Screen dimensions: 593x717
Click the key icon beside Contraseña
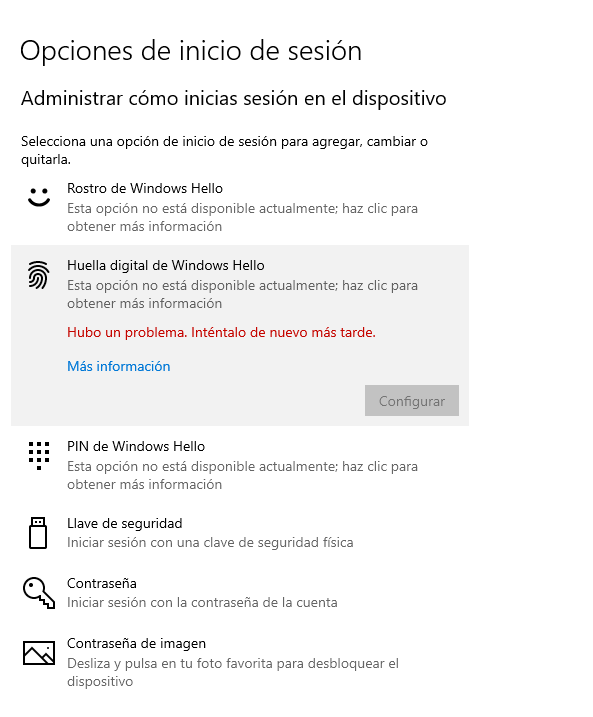pos(39,593)
